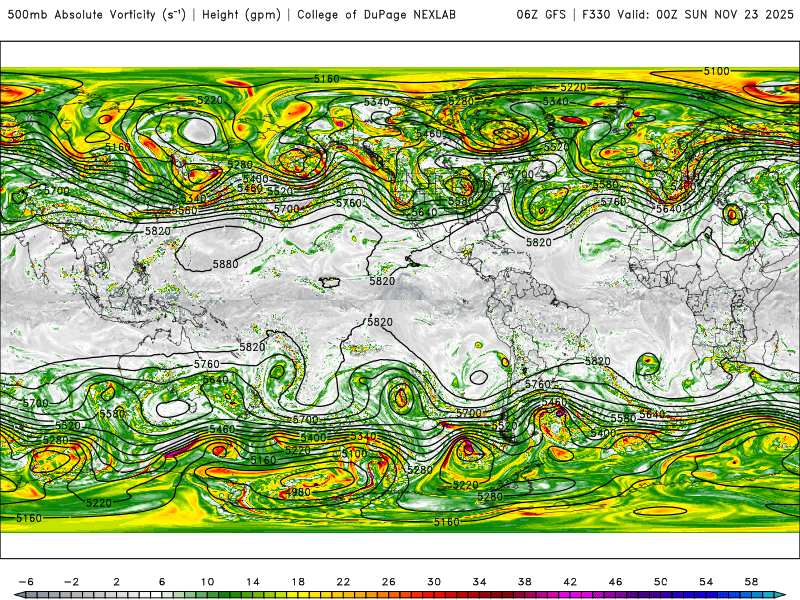
Task: Click the 54 value on the color scale
Action: (706, 582)
